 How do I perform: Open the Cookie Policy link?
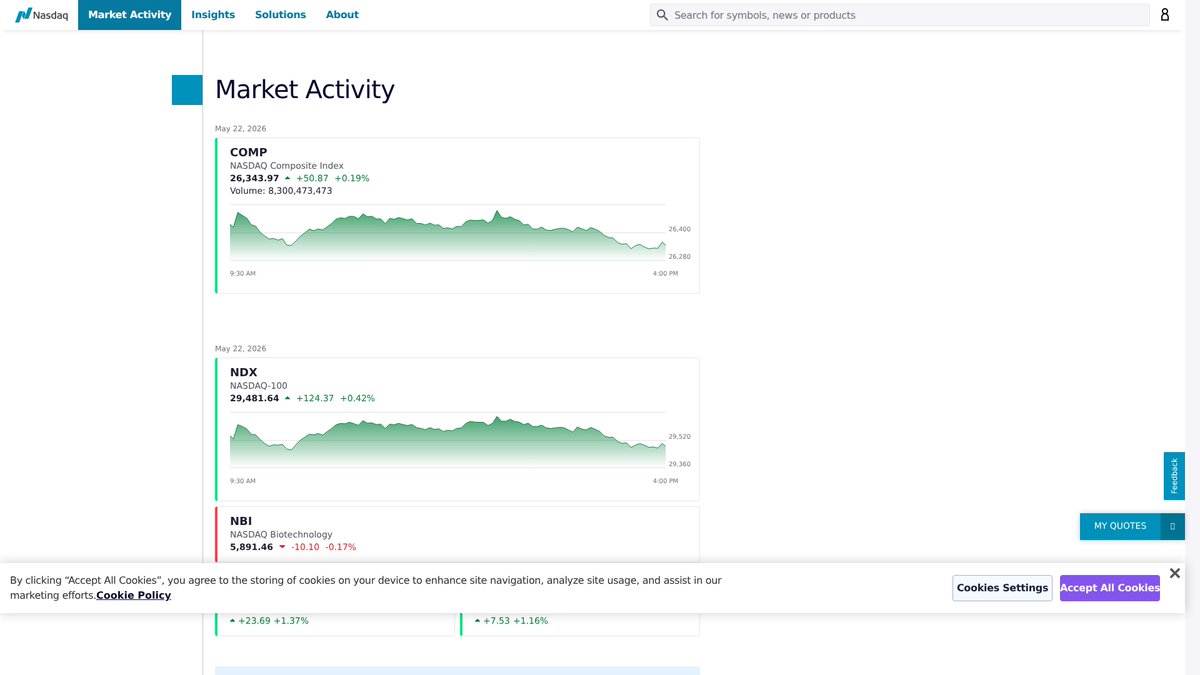133,595
